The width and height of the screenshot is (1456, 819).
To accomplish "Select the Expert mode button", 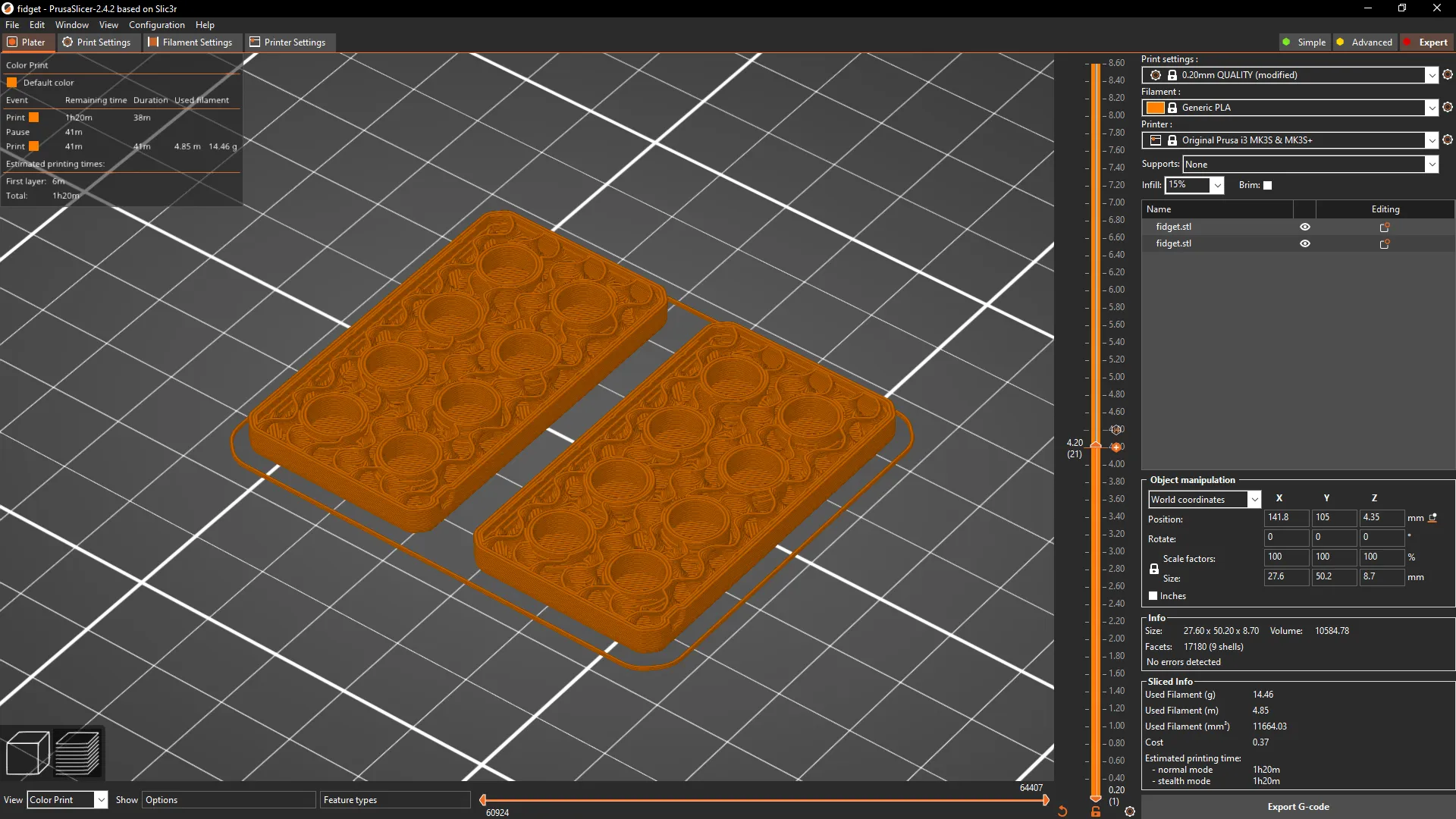I will click(x=1426, y=42).
